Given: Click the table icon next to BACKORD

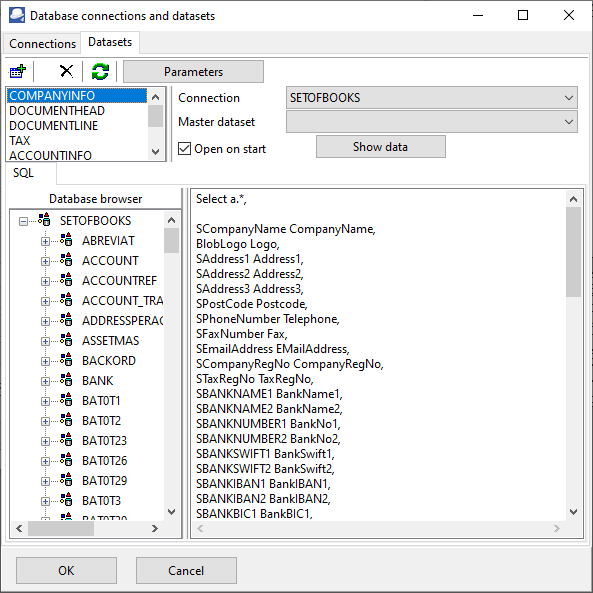Looking at the screenshot, I should pos(66,360).
